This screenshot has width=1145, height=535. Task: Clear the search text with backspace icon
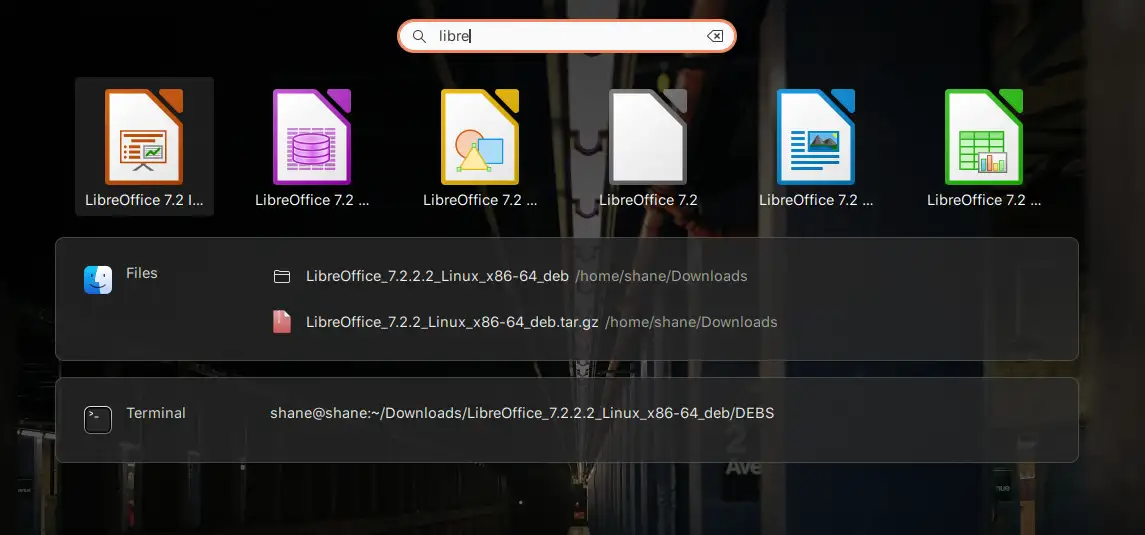tap(715, 36)
